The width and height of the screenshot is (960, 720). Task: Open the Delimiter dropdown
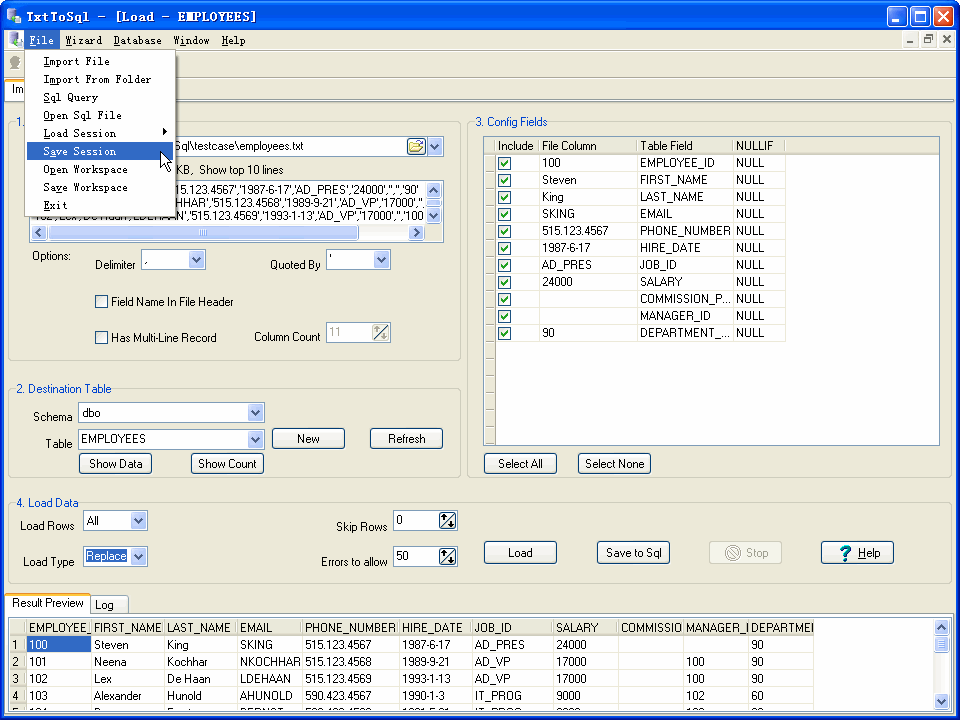point(196,260)
